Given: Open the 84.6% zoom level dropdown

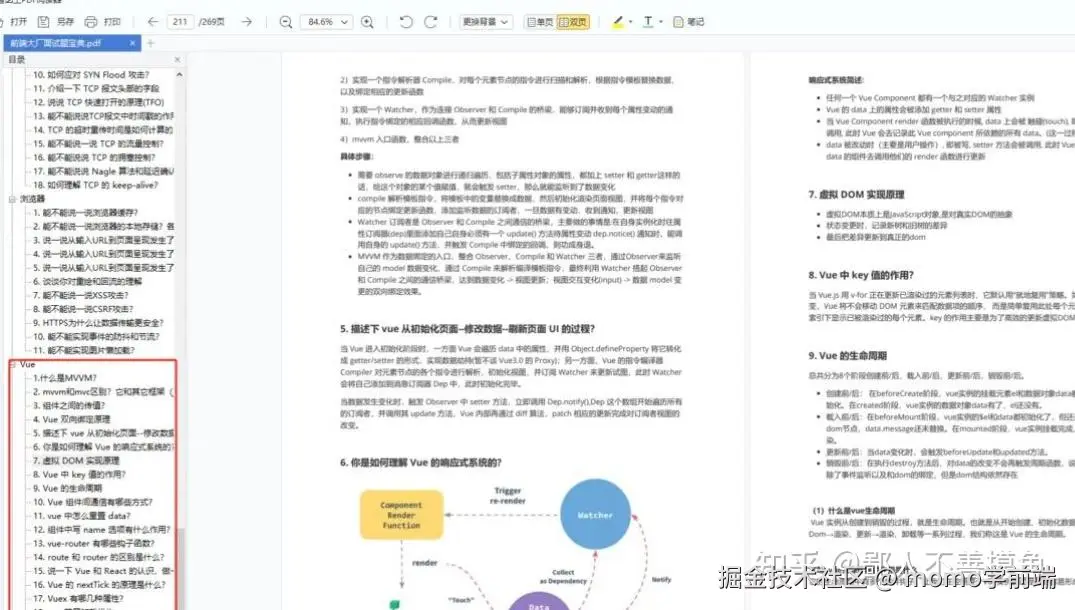Looking at the screenshot, I should (326, 22).
